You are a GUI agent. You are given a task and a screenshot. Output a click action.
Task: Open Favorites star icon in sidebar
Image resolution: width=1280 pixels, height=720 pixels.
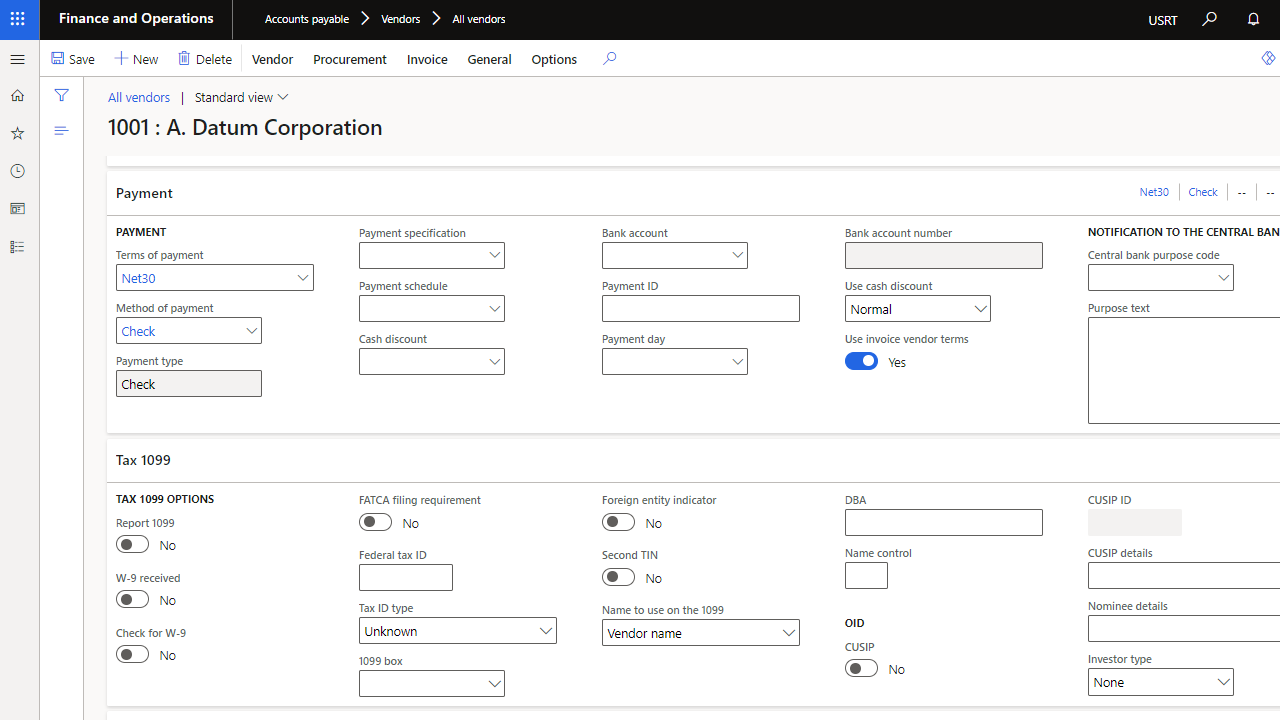pyautogui.click(x=17, y=133)
